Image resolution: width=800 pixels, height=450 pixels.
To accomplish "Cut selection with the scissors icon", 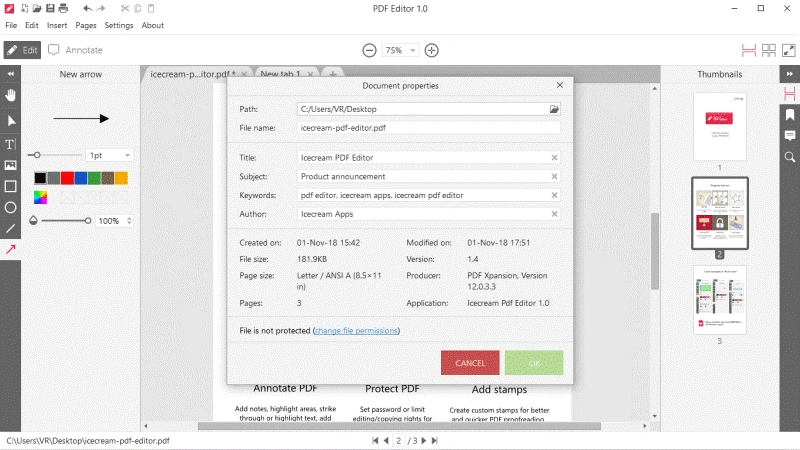I will pyautogui.click(x=124, y=8).
